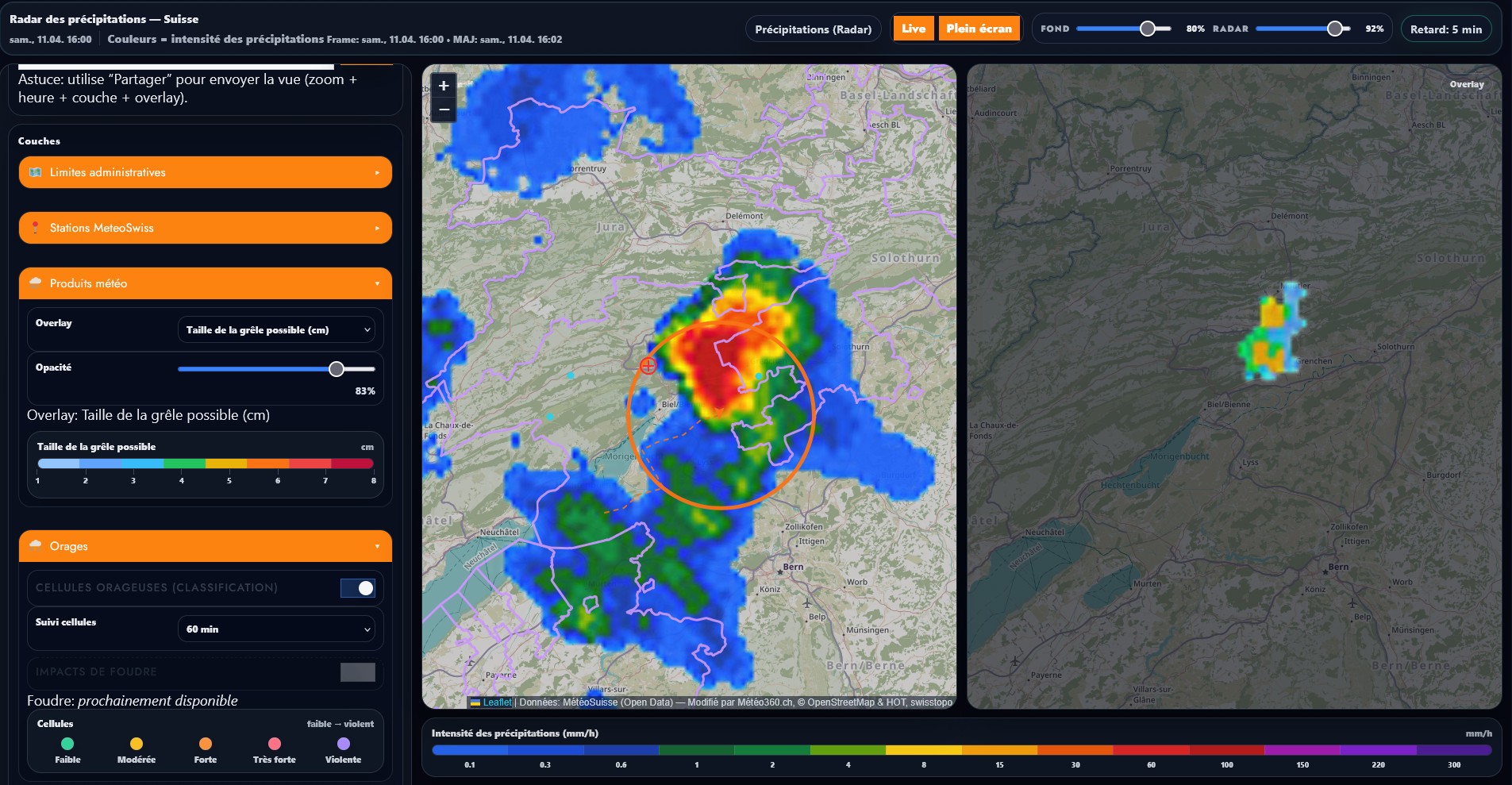Image resolution: width=1512 pixels, height=785 pixels.
Task: Adjust the Opacité slider handle
Action: [x=337, y=369]
